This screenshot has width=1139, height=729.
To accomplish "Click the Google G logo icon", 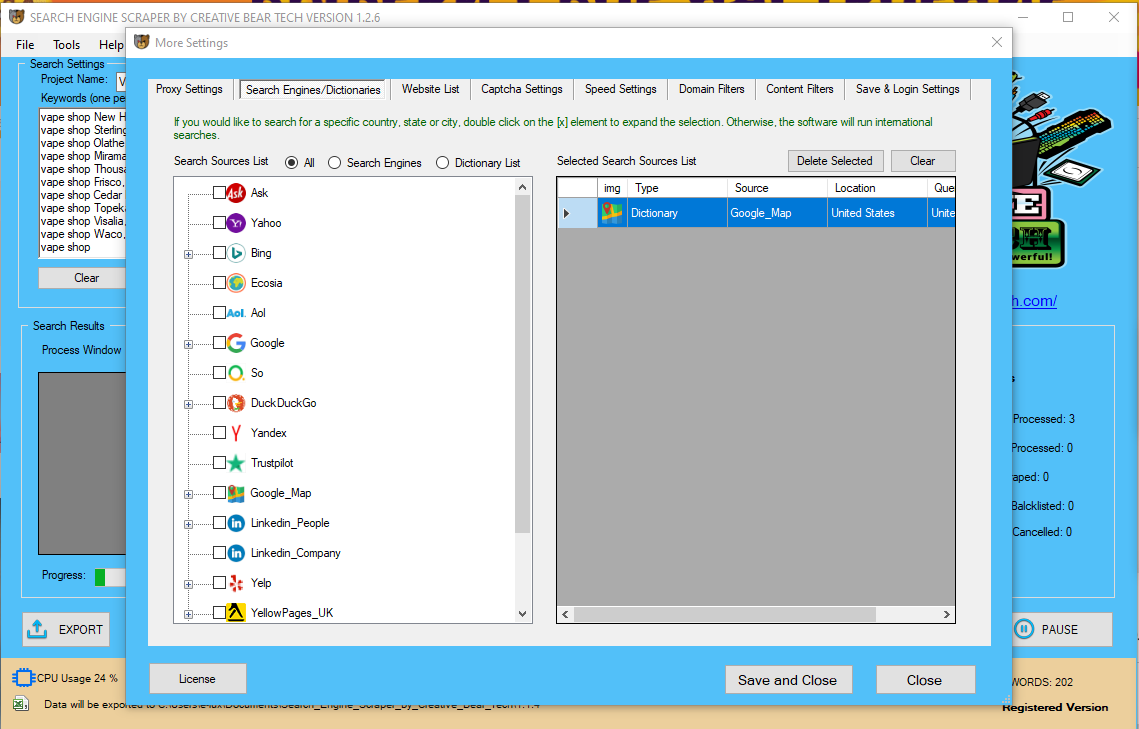I will [x=236, y=343].
